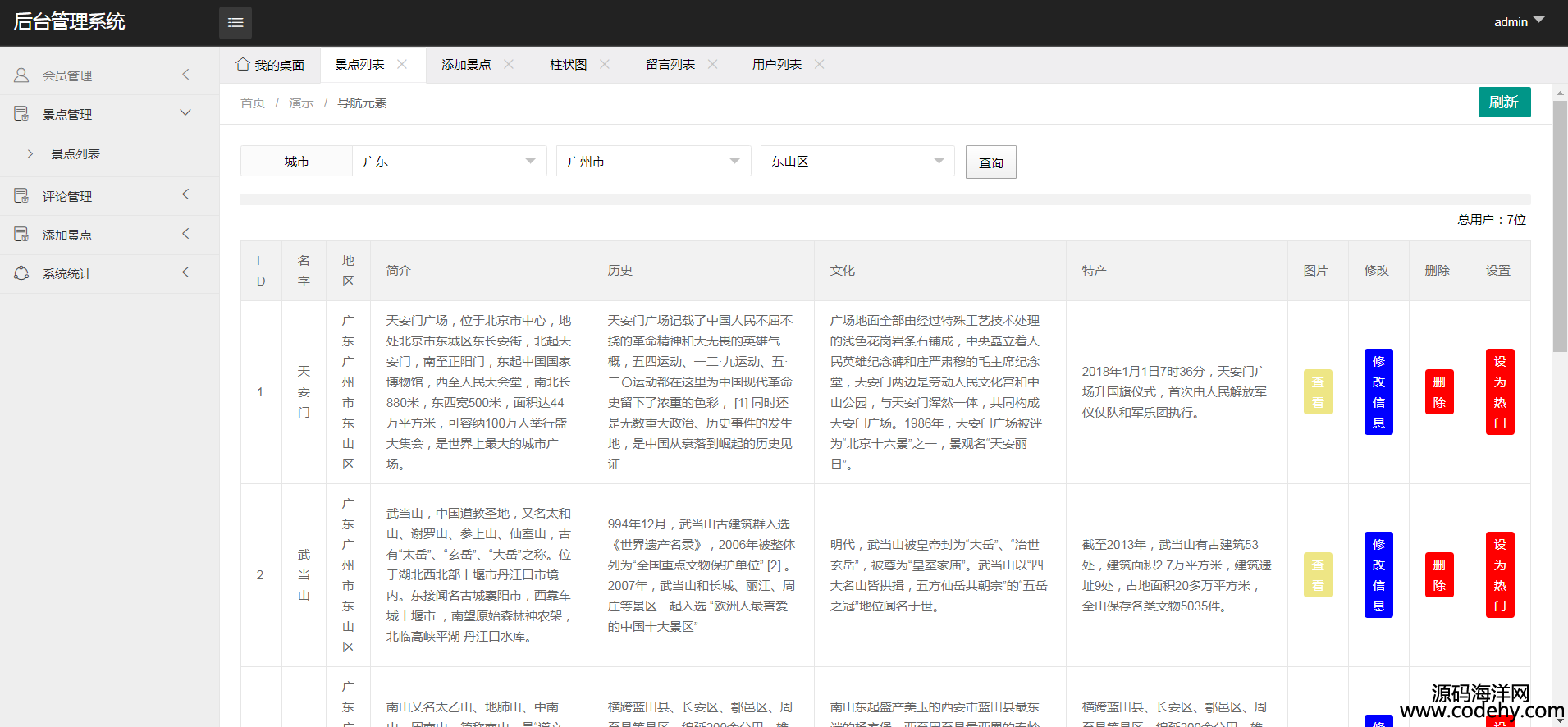Open the admin user dropdown
The height and width of the screenshot is (727, 1568).
pyautogui.click(x=1519, y=22)
